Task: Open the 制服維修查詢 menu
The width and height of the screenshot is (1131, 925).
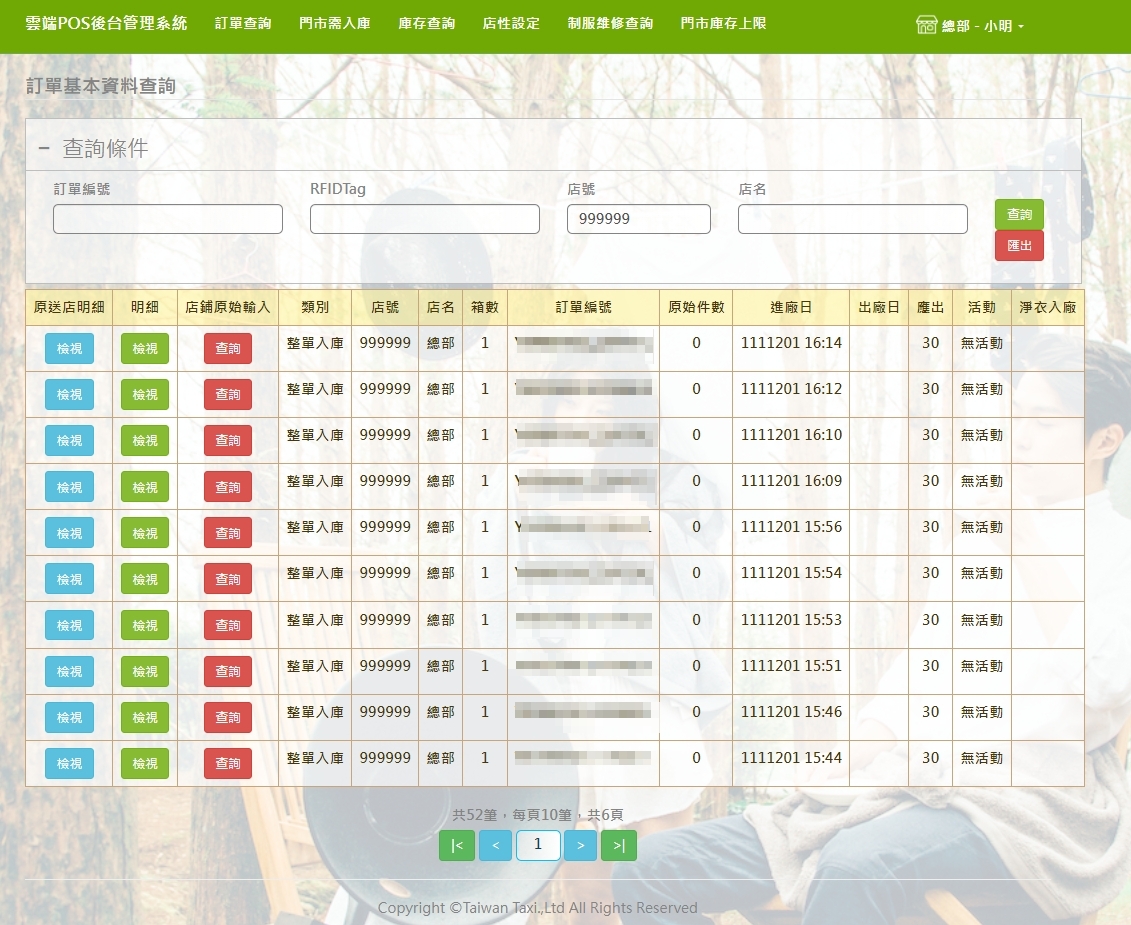Action: [x=610, y=23]
